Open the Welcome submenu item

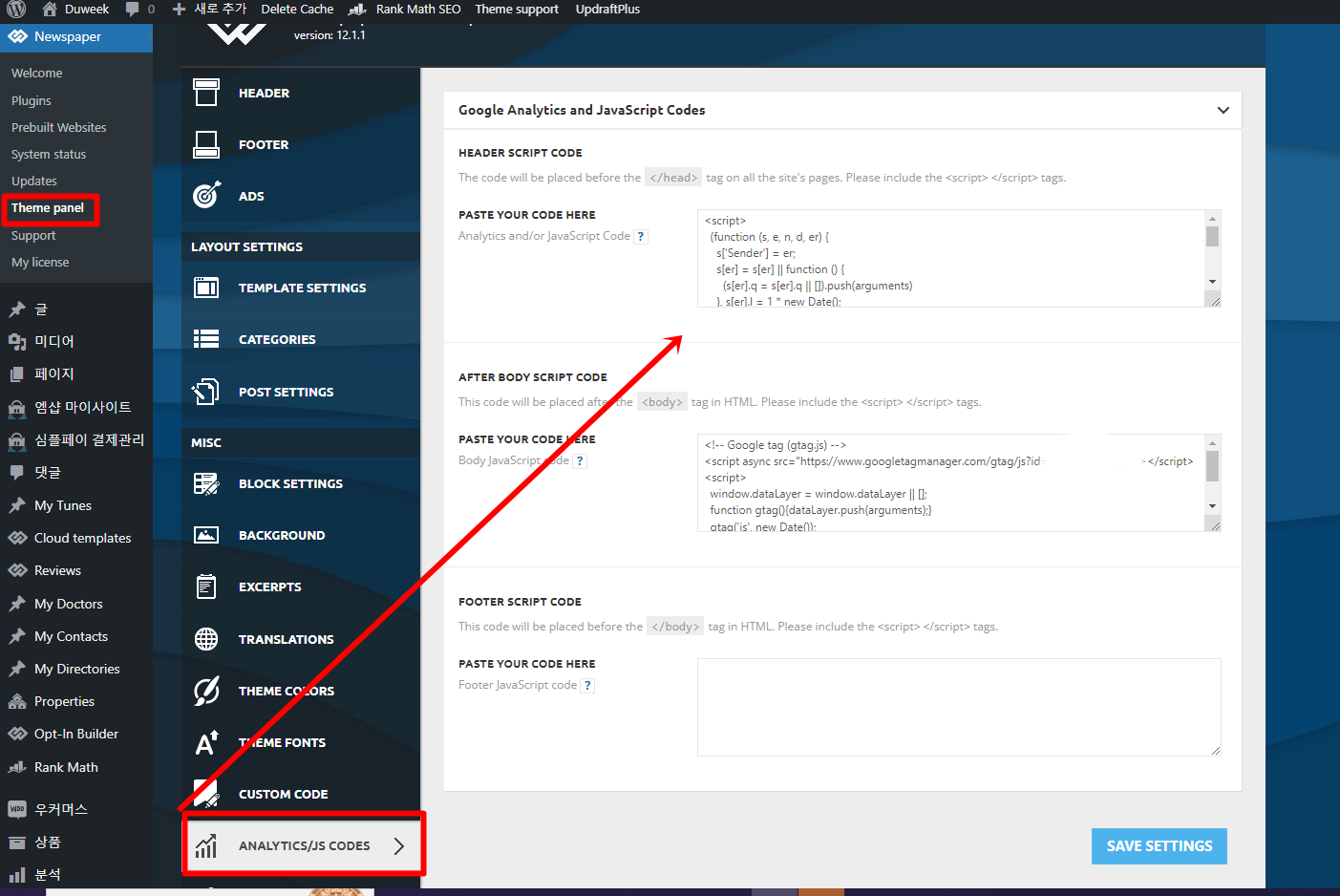pyautogui.click(x=37, y=73)
